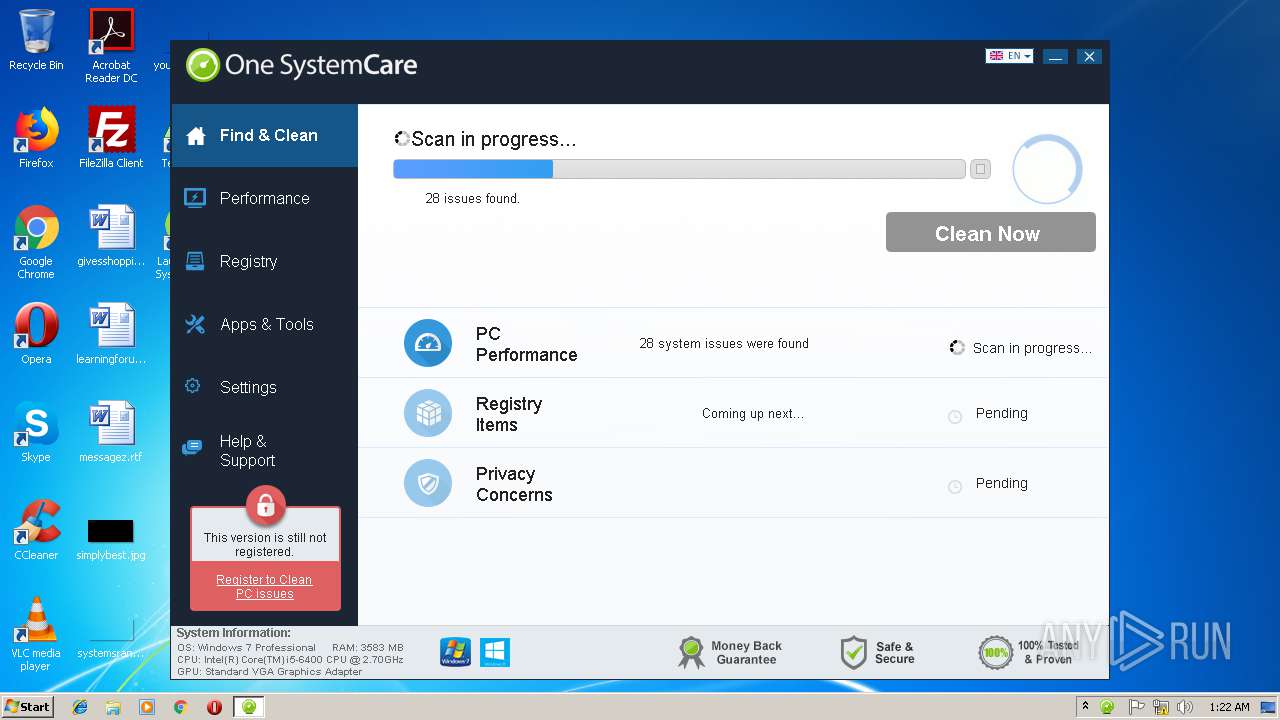Open the One SystemCare taskbar button
Screen dimensions: 1280x720
pyautogui.click(x=249, y=707)
